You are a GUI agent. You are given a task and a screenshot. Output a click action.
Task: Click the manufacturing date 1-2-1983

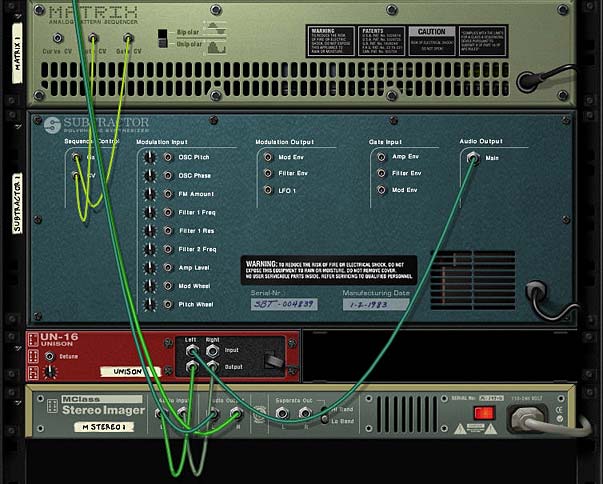(375, 304)
